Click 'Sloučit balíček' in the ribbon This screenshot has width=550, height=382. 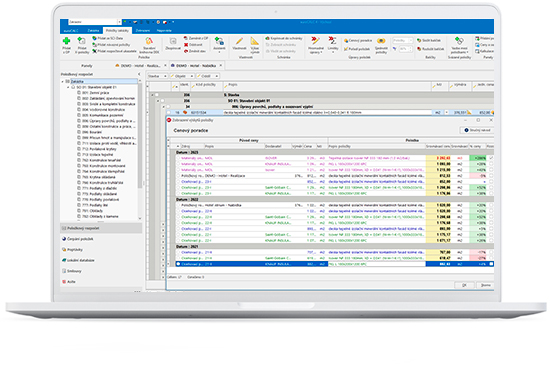tap(429, 40)
